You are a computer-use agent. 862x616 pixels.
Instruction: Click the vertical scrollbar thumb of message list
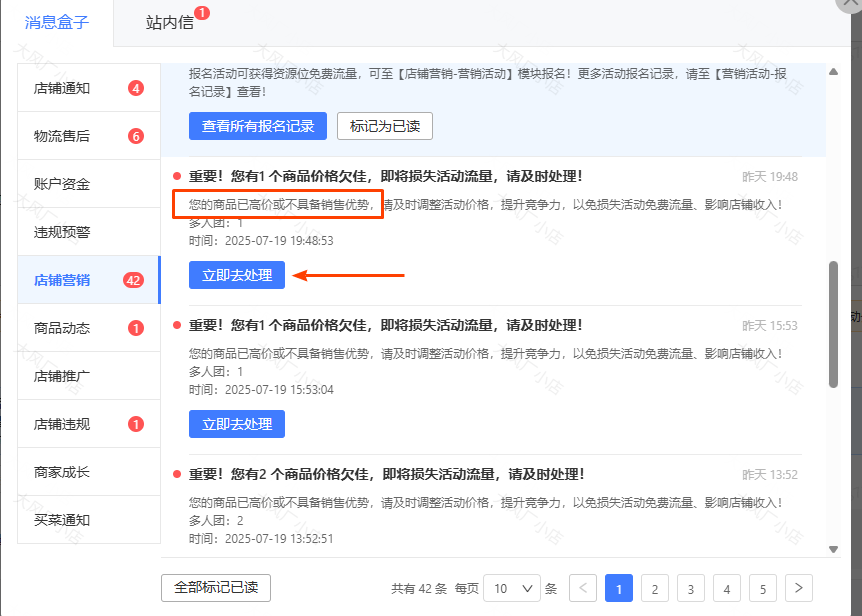(834, 325)
